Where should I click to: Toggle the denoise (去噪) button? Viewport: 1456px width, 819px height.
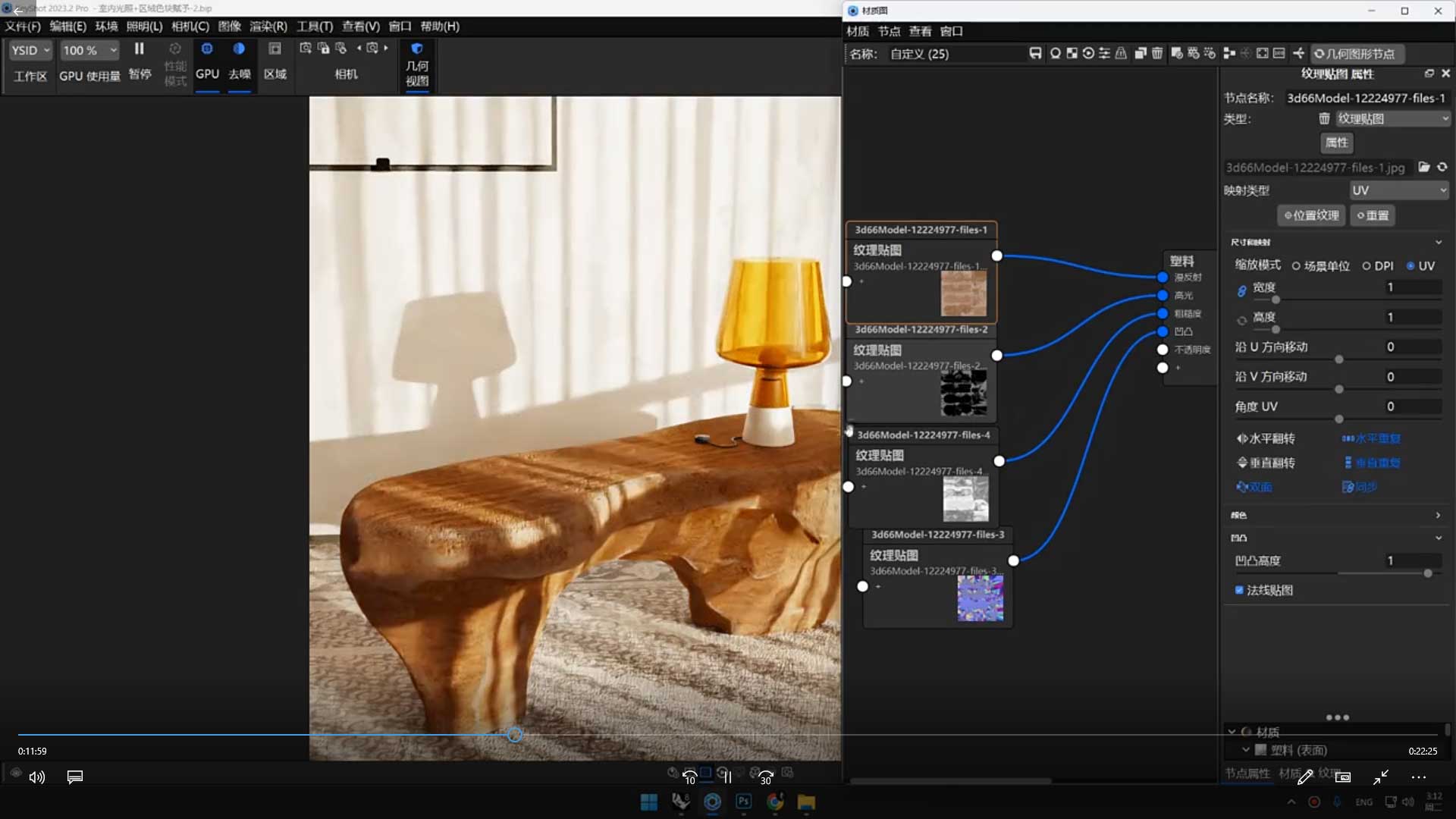tap(239, 49)
